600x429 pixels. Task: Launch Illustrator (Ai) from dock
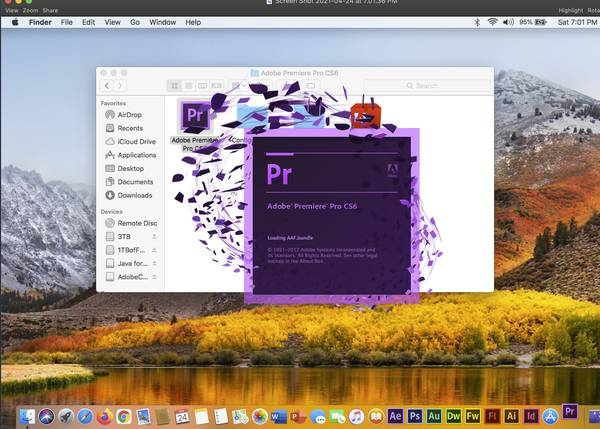pyautogui.click(x=512, y=416)
